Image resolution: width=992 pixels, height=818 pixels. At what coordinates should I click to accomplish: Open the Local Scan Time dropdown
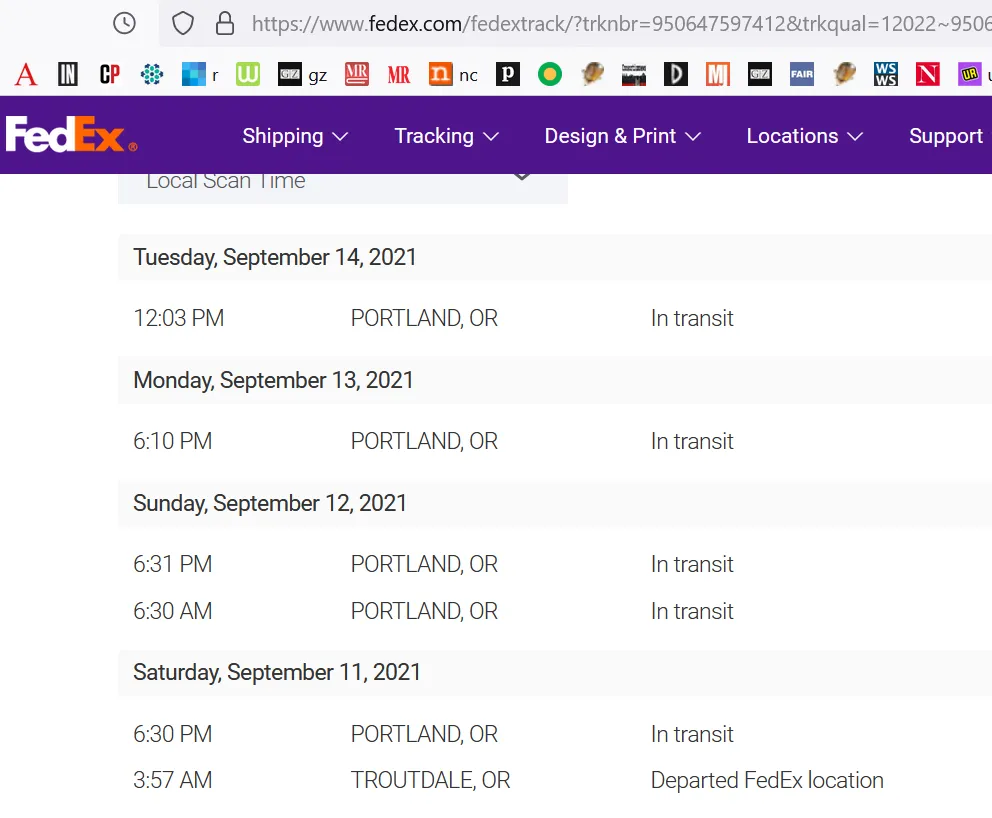tap(342, 182)
